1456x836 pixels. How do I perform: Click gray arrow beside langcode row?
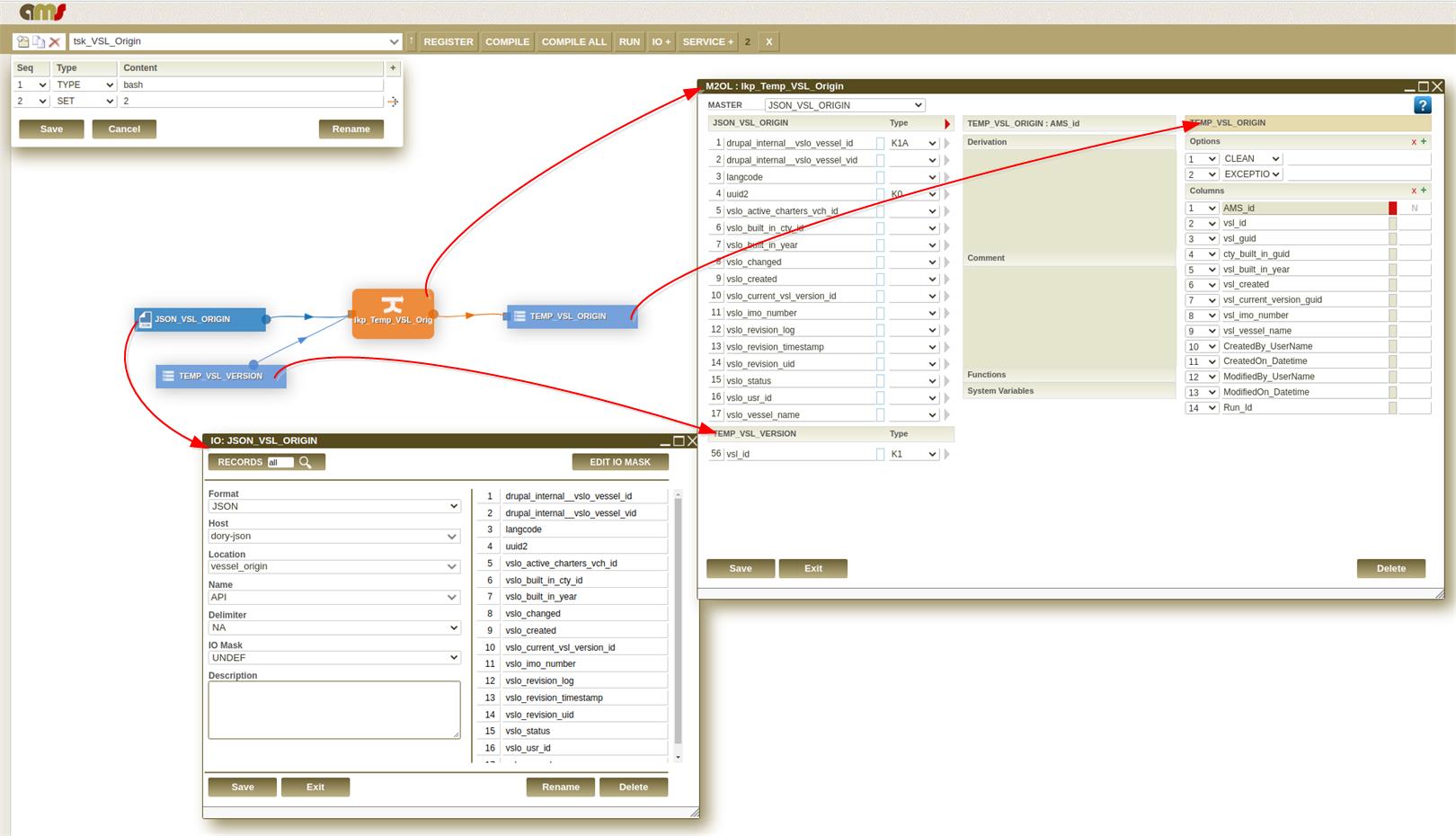click(947, 177)
